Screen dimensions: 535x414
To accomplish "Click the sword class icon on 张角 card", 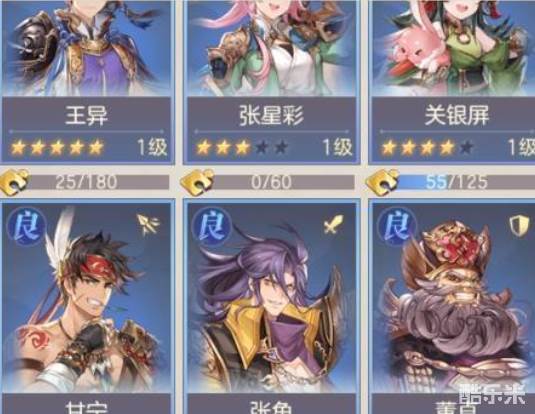I will point(334,224).
